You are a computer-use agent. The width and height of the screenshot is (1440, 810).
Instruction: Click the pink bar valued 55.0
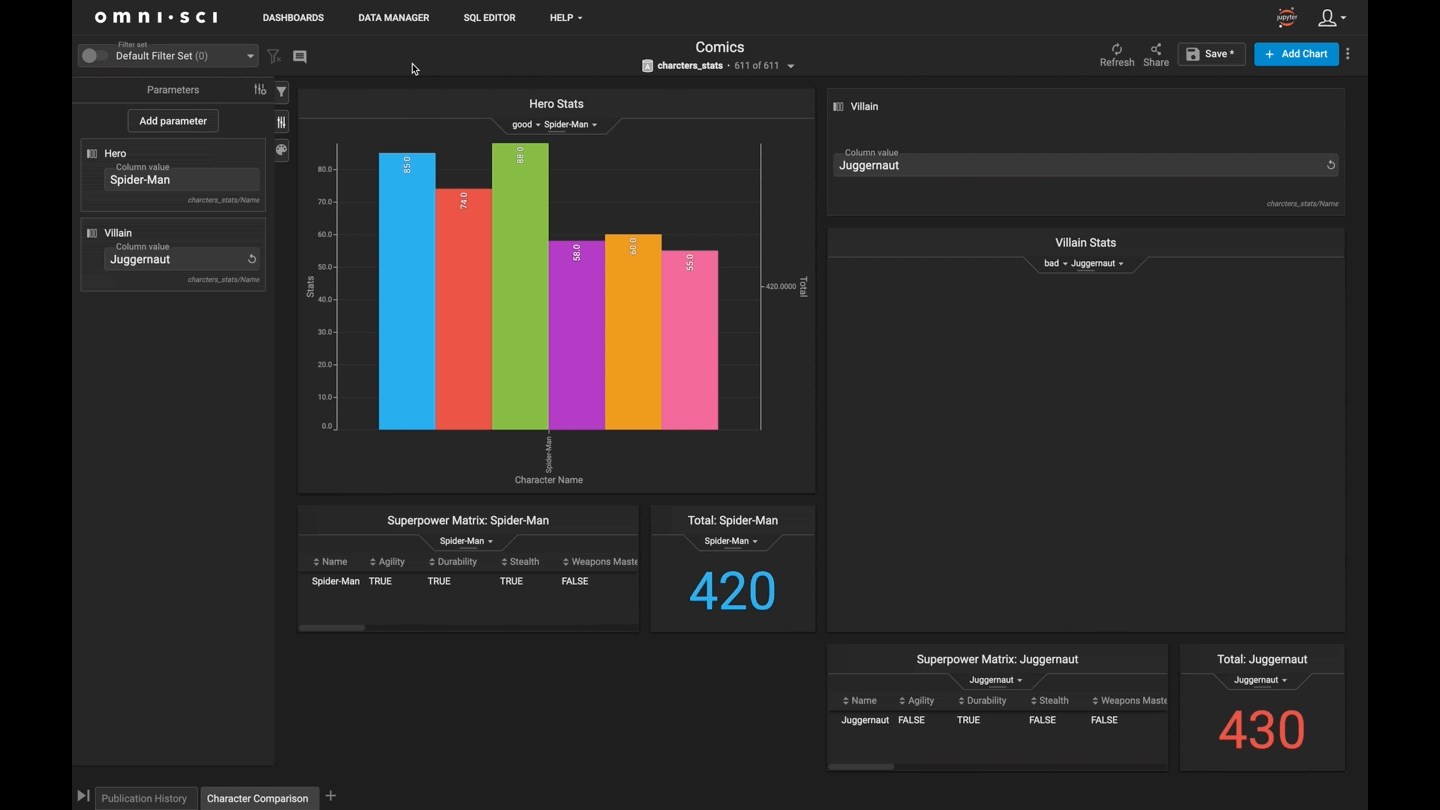690,341
